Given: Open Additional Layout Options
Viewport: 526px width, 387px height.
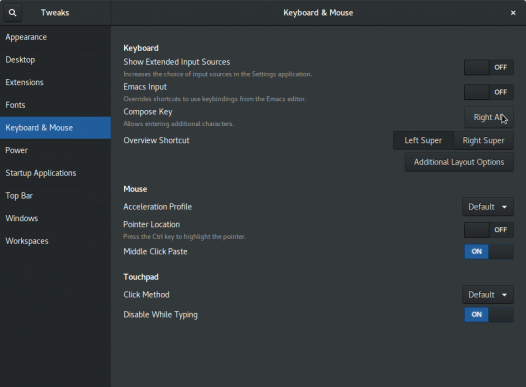Looking at the screenshot, I should (459, 162).
